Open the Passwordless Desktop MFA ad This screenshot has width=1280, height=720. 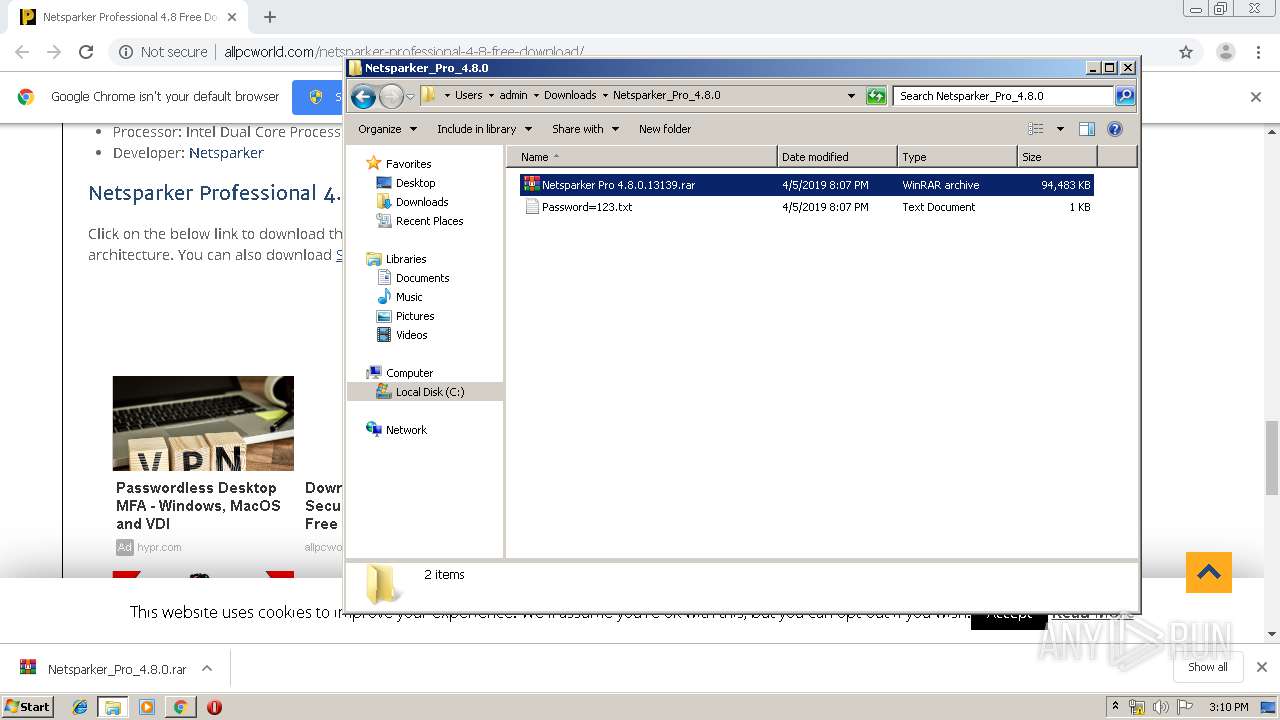pyautogui.click(x=203, y=465)
